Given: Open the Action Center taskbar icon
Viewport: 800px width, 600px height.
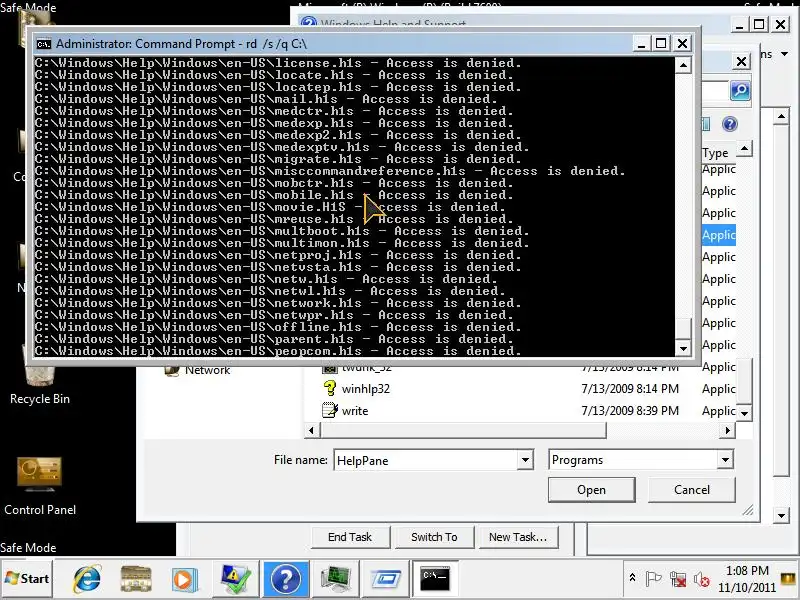Looking at the screenshot, I should coord(236,579).
